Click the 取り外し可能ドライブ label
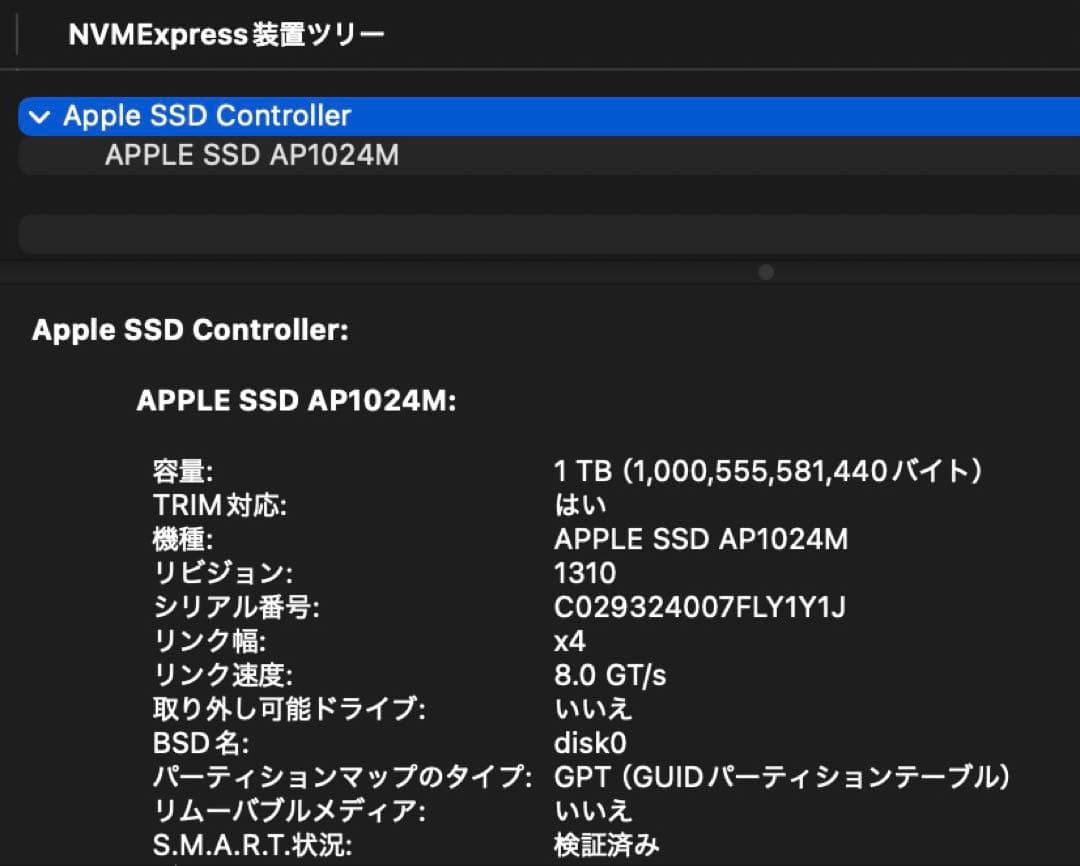The image size is (1080, 866). tap(289, 709)
